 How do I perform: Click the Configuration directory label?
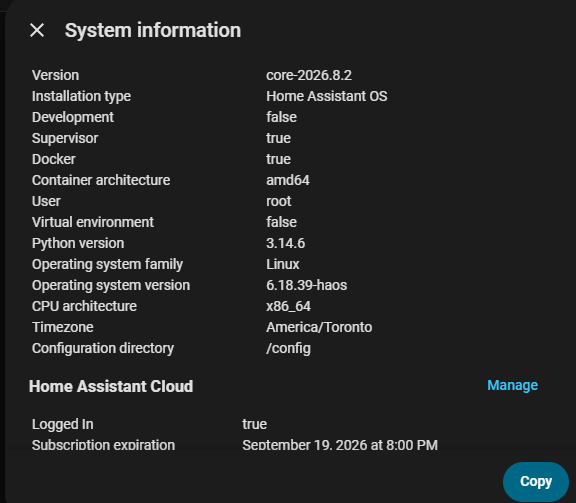tap(103, 348)
